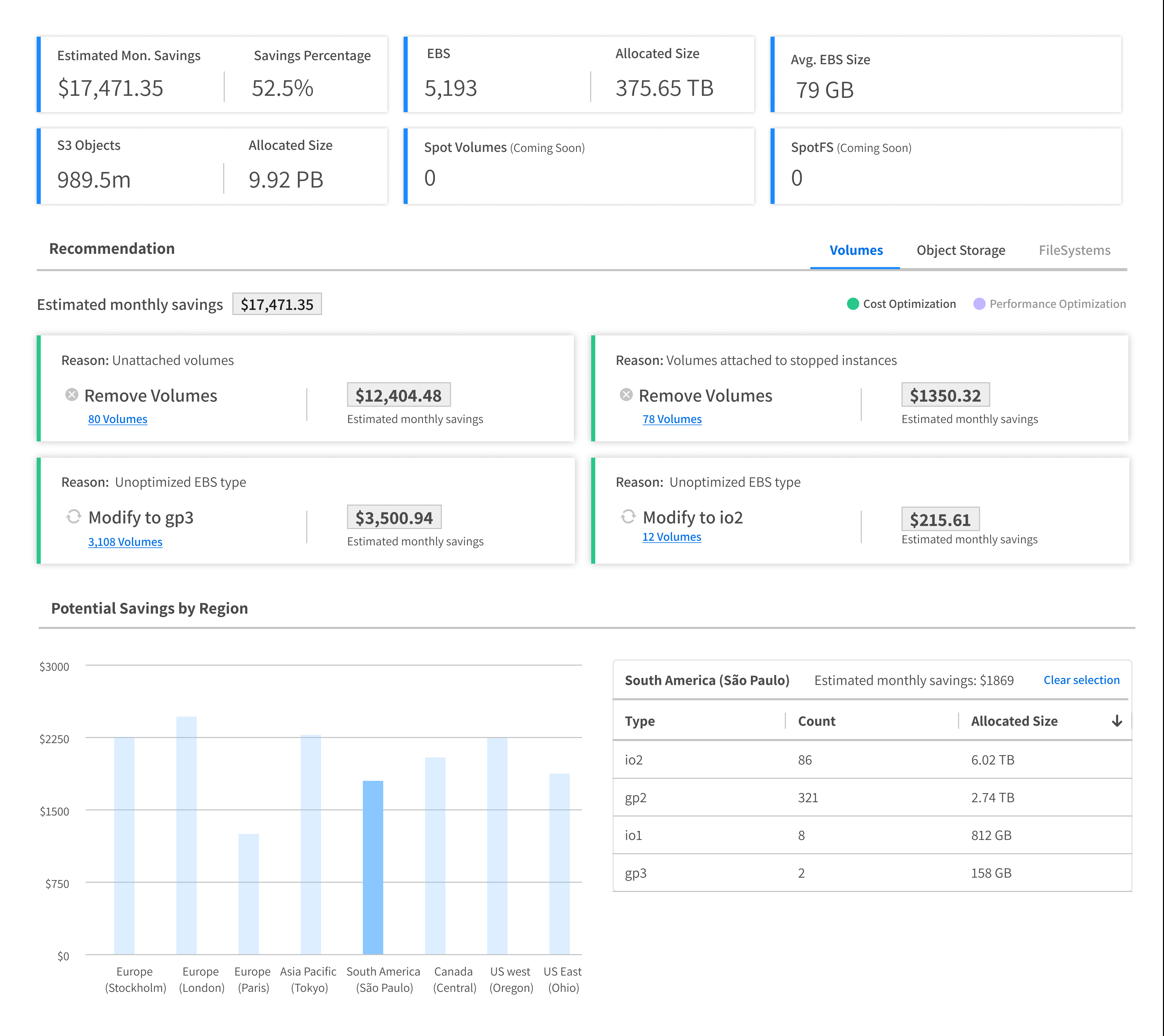Viewport: 1164px width, 1036px height.
Task: Toggle the Performance Optimization legend dot
Action: (979, 303)
